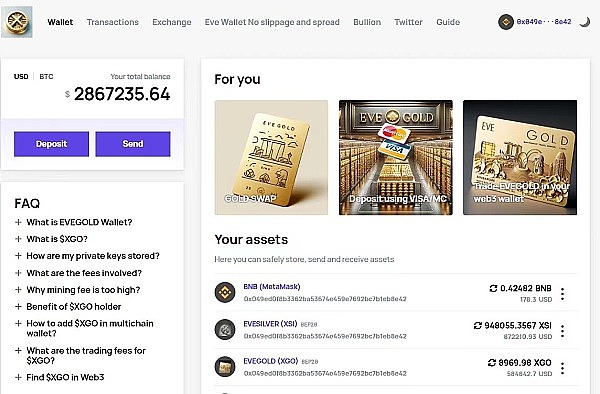Switch balance display to USD
Screen dimensions: 600x394
pyautogui.click(x=21, y=77)
